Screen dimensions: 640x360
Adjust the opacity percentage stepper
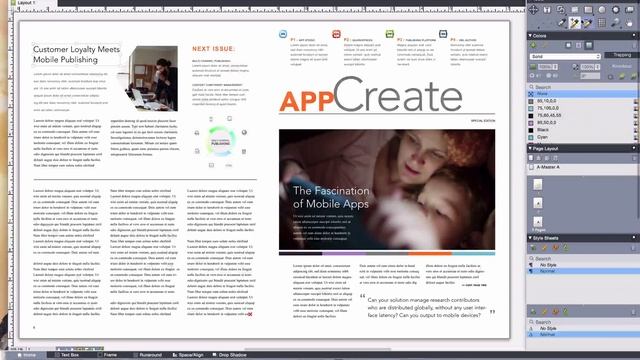[598, 67]
